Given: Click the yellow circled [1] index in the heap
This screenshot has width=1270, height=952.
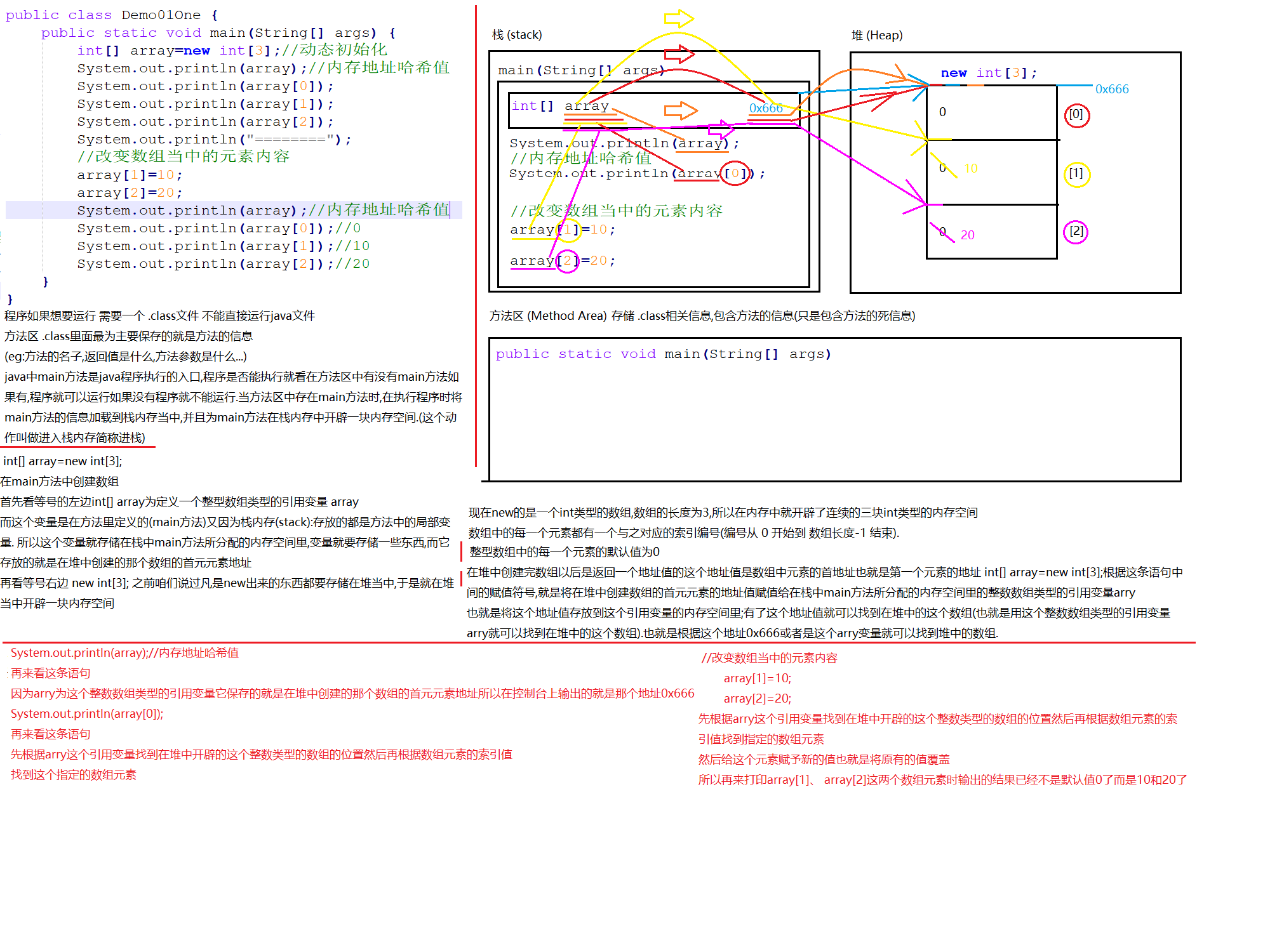Looking at the screenshot, I should [x=1076, y=174].
